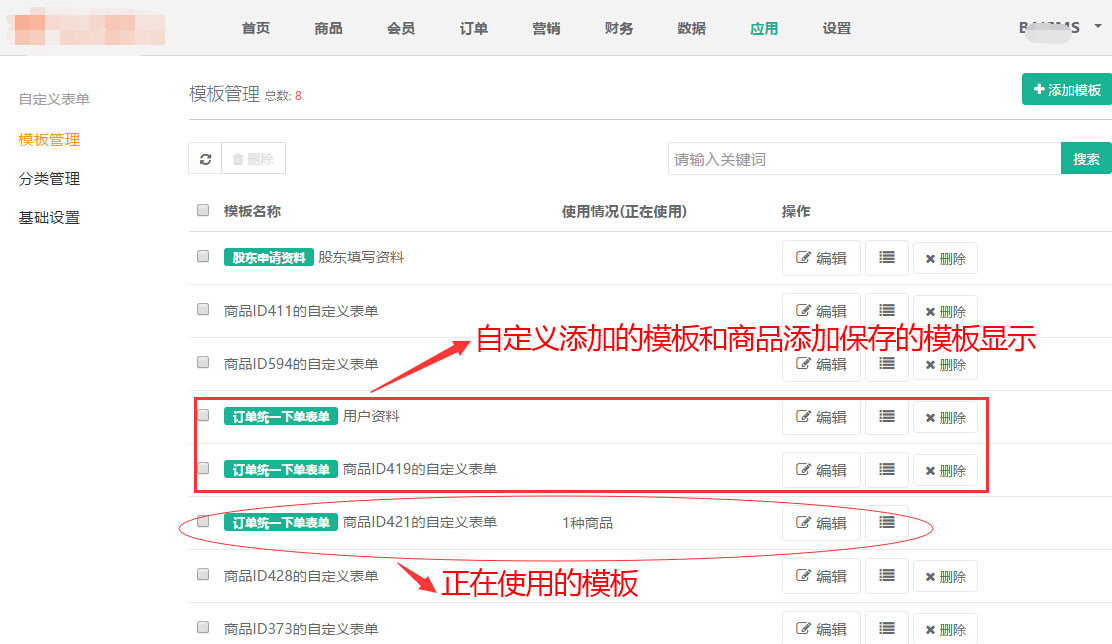The image size is (1112, 644).
Task: Tick checkbox for 商品ID421 template
Action: tap(203, 521)
